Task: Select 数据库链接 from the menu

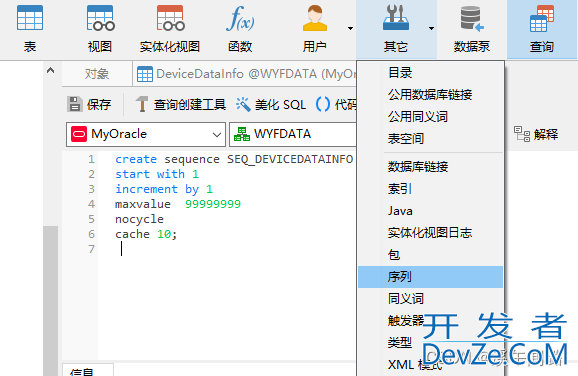Action: [x=431, y=167]
